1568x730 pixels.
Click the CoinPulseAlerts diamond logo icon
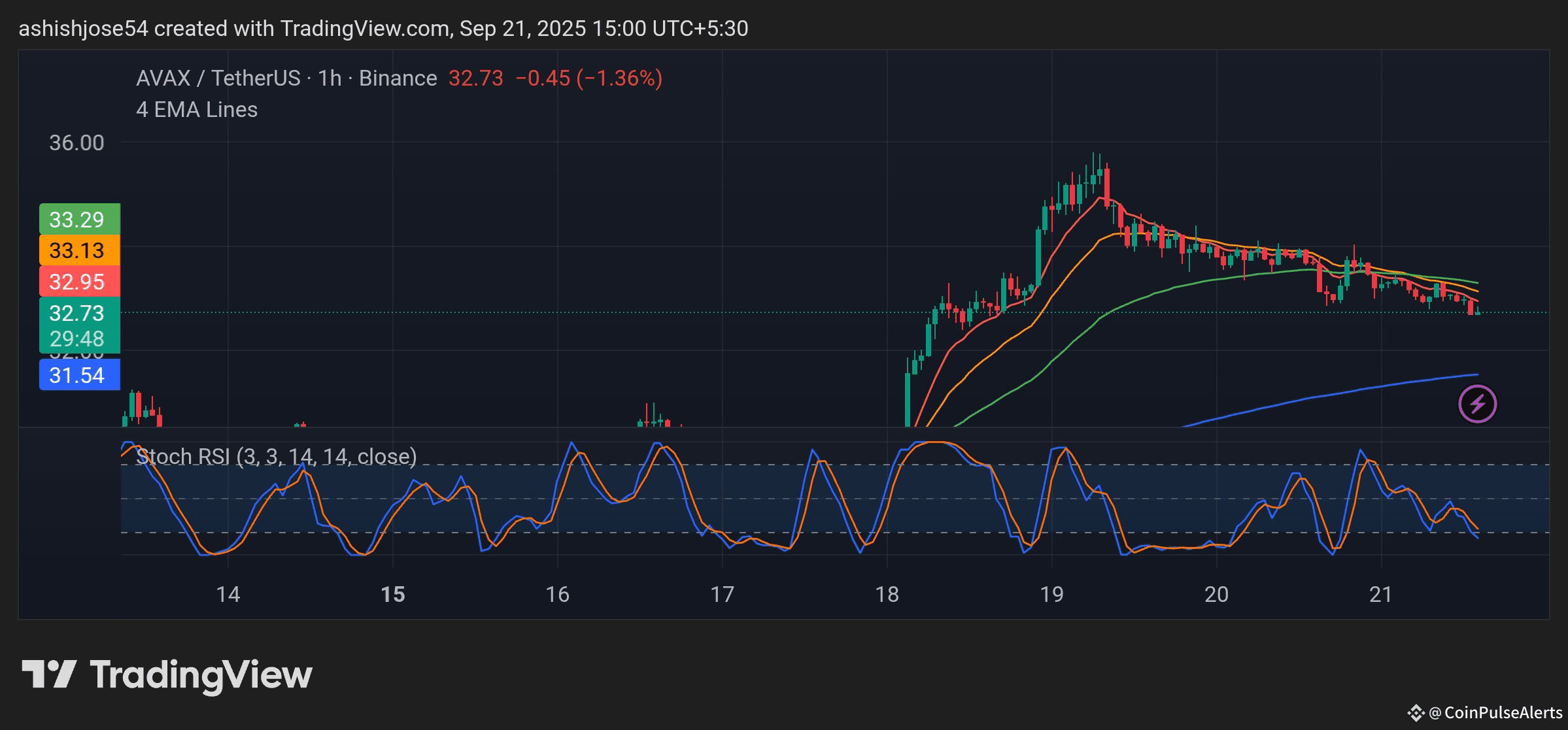coord(1416,712)
